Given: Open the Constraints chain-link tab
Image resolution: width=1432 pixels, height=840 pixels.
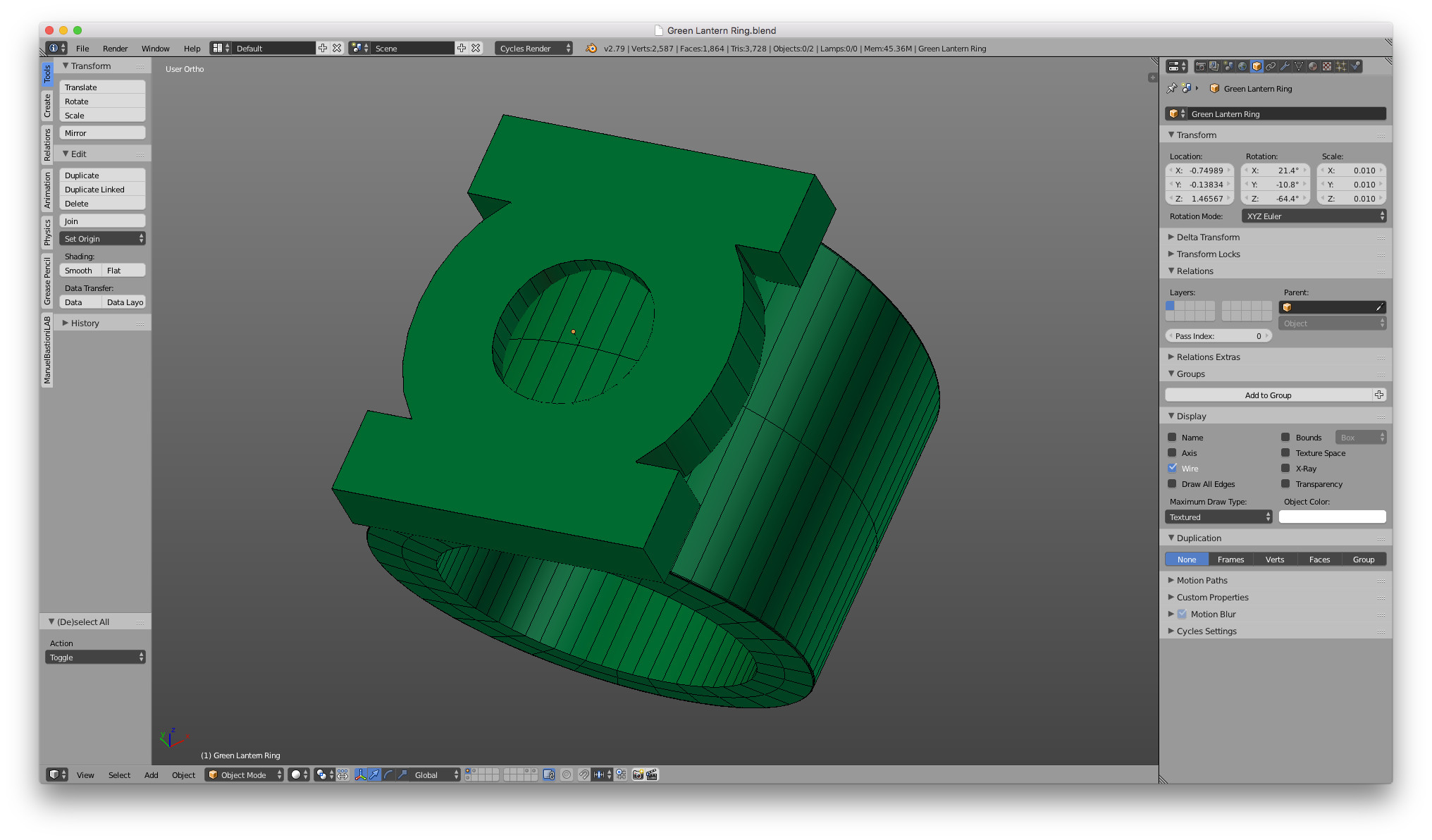Looking at the screenshot, I should pyautogui.click(x=1271, y=66).
